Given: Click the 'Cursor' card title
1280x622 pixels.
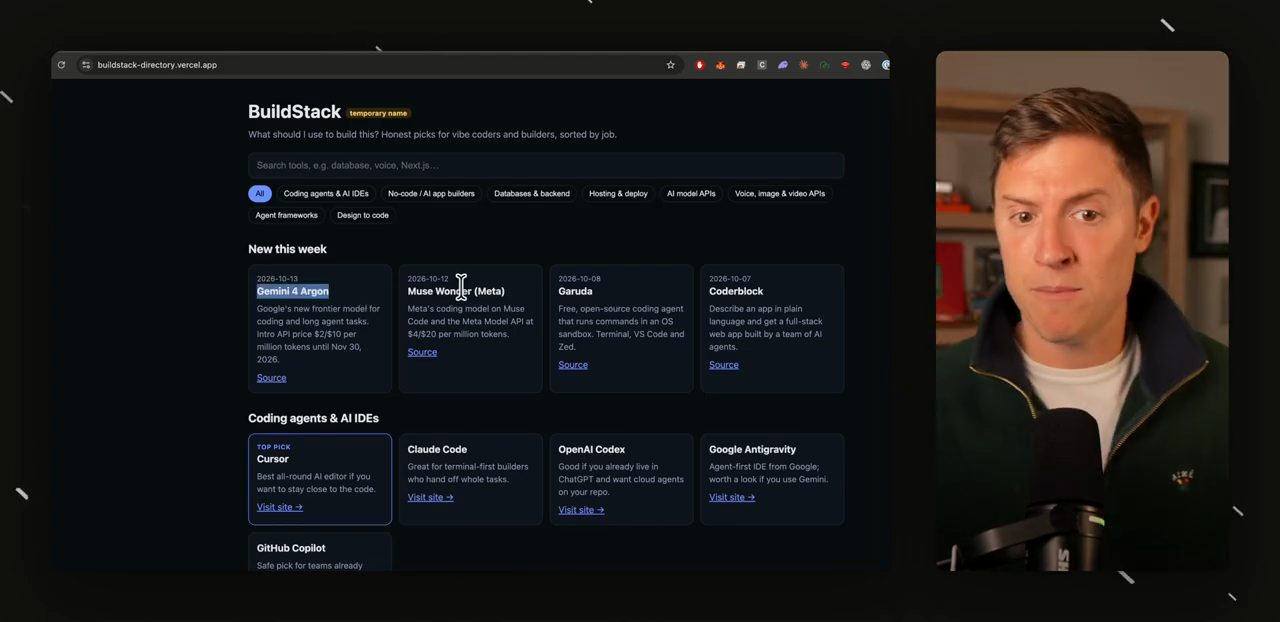Looking at the screenshot, I should (273, 459).
